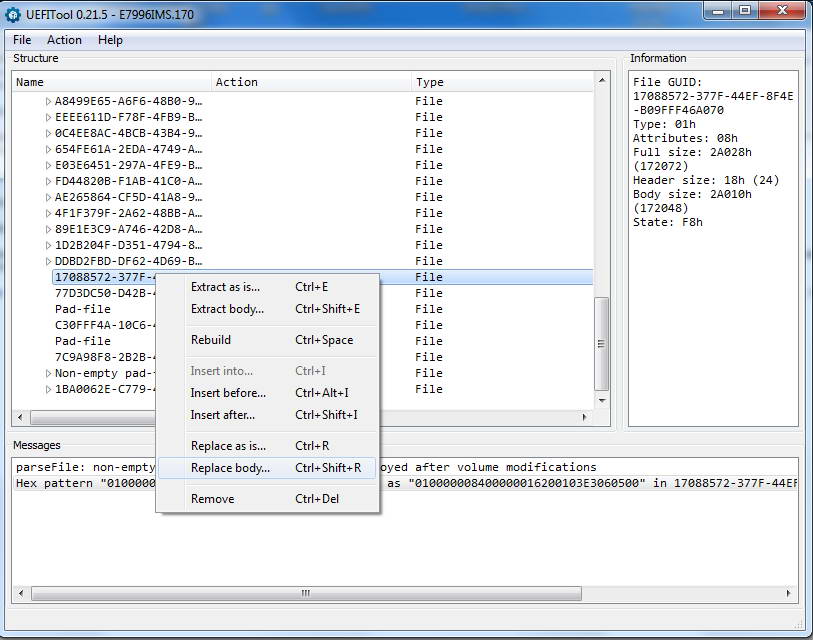Click Structure tree scroll down arrow
813x640 pixels.
coord(601,400)
